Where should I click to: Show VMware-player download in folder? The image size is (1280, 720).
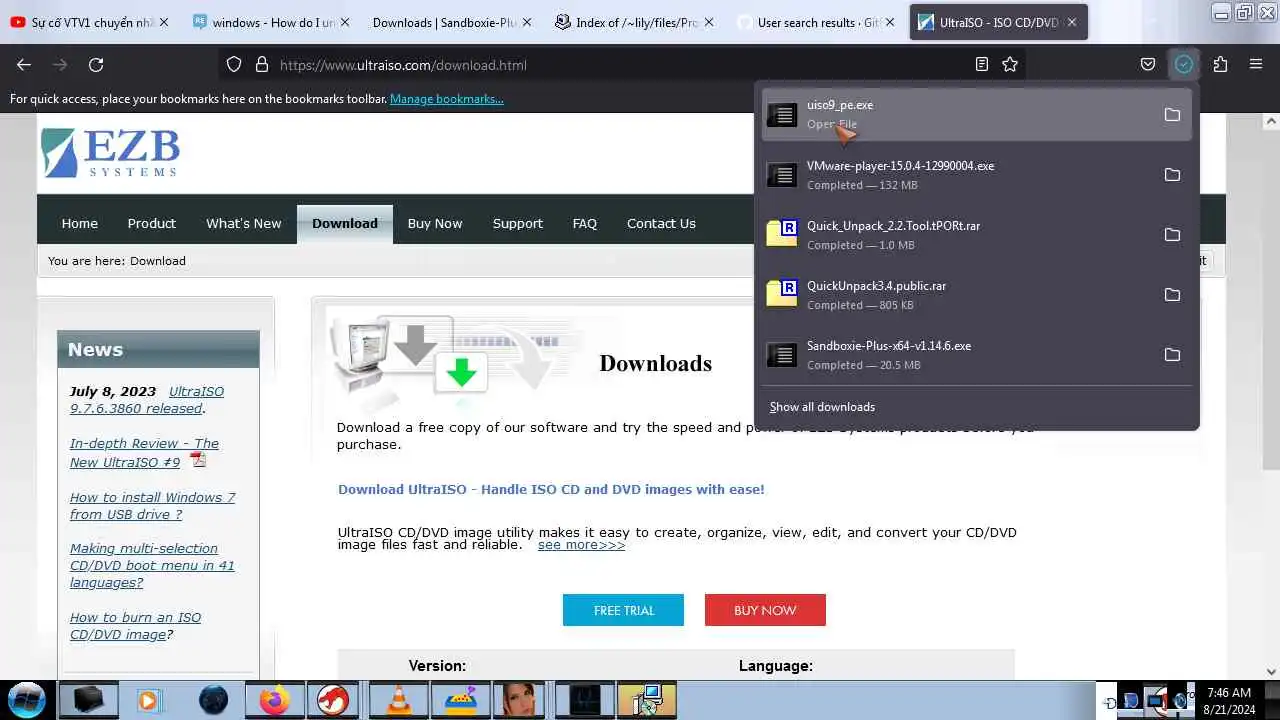1172,175
